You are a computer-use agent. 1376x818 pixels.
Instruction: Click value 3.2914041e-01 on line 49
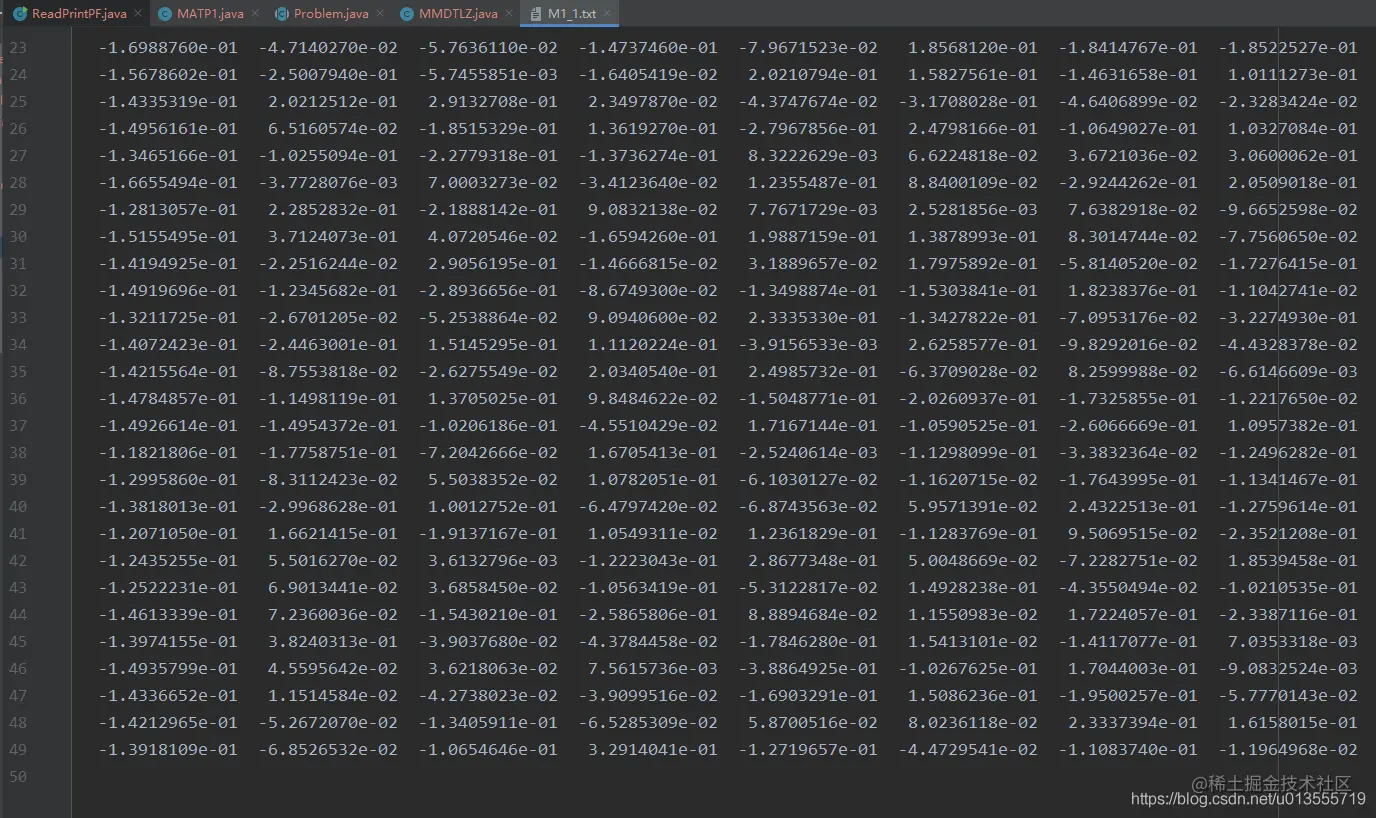653,750
